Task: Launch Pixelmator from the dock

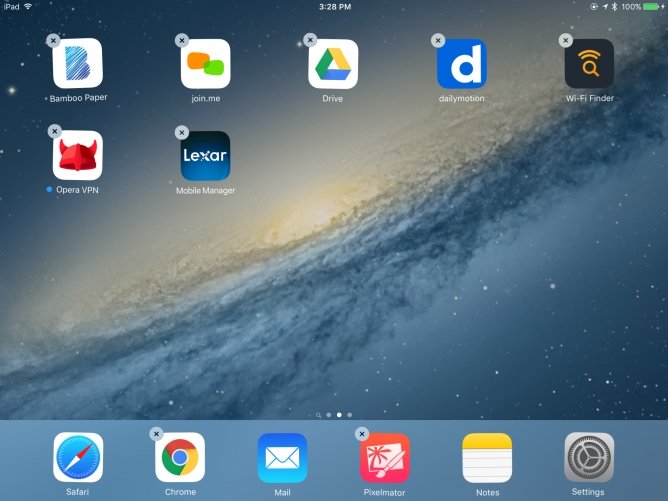Action: coord(385,458)
